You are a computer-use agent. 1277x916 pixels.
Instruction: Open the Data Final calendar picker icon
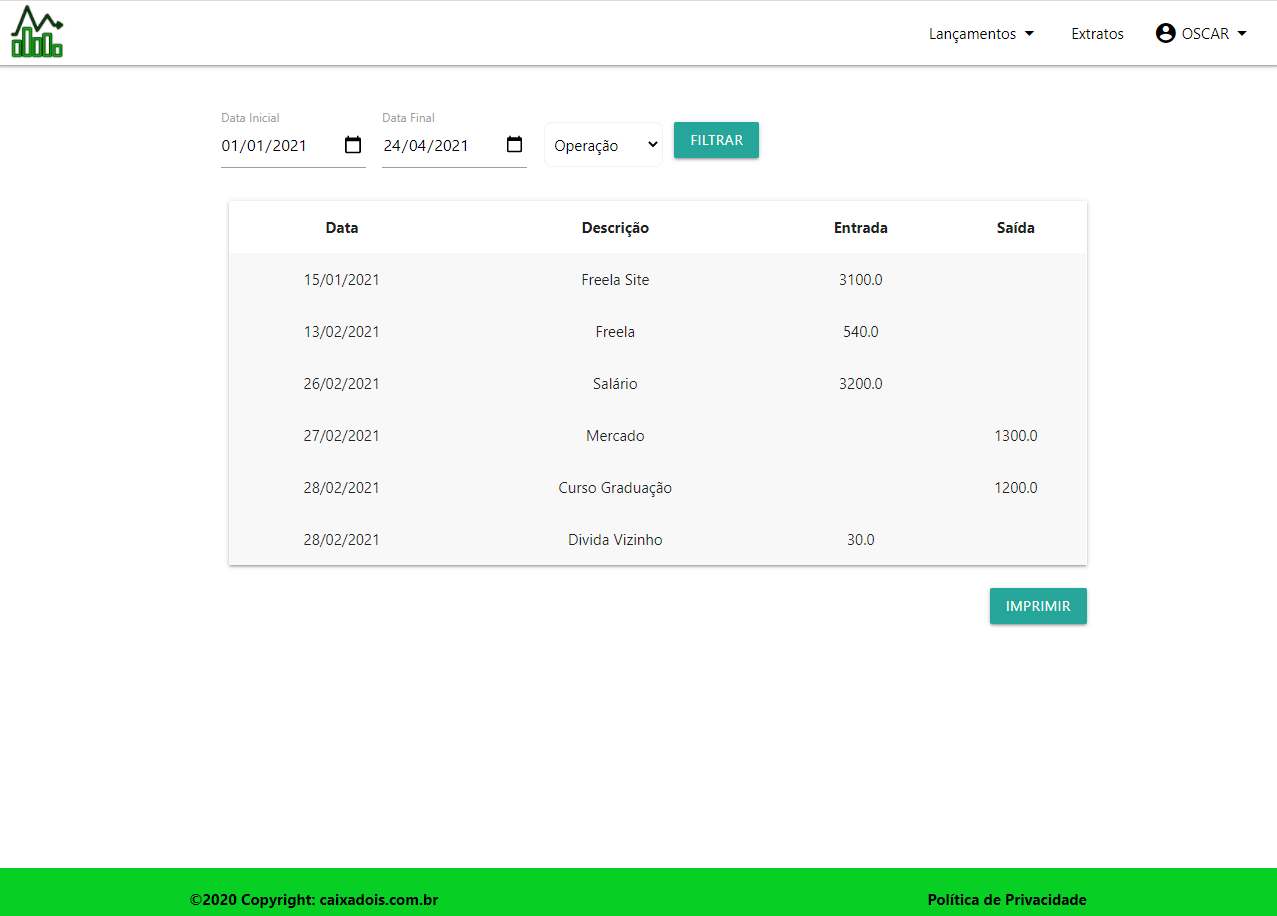[514, 145]
